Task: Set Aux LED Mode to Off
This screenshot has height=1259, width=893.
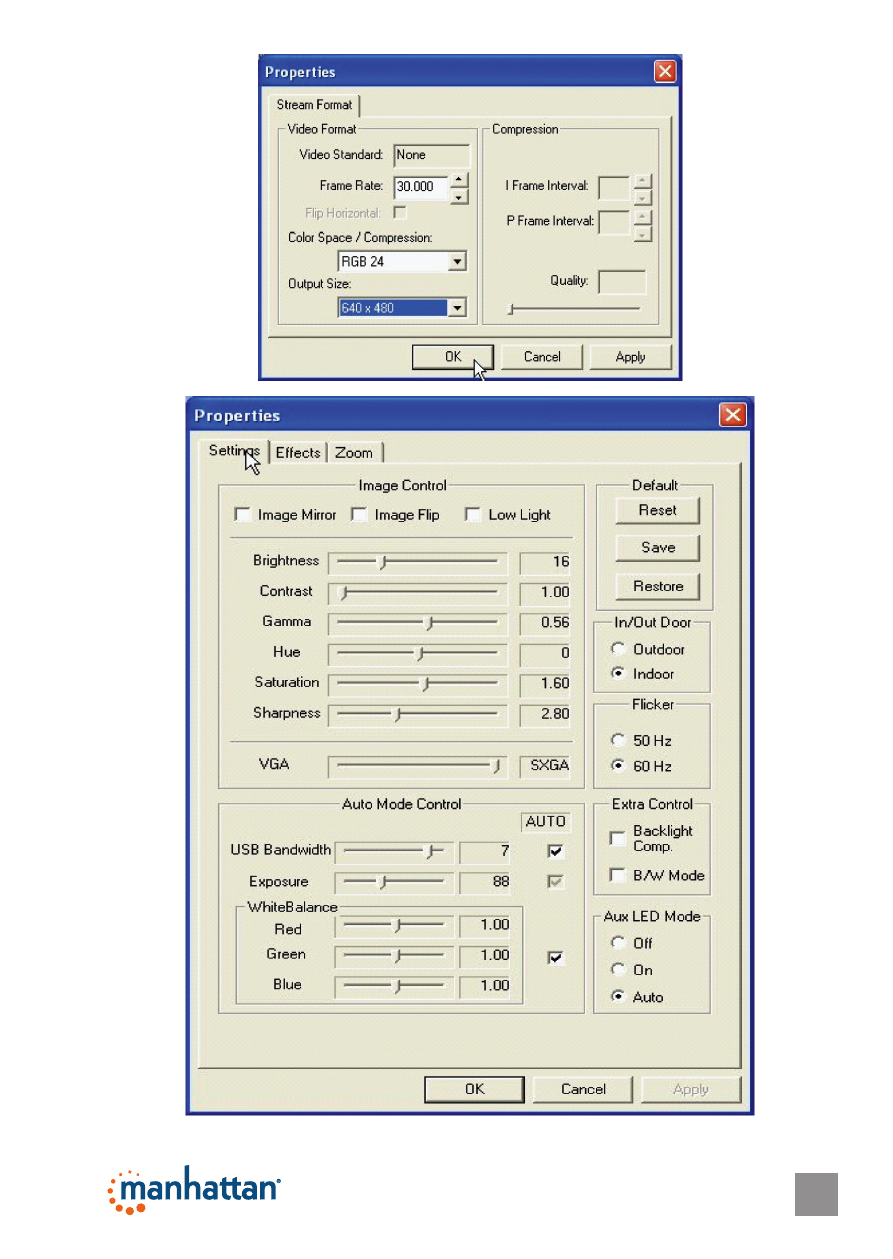Action: [618, 943]
